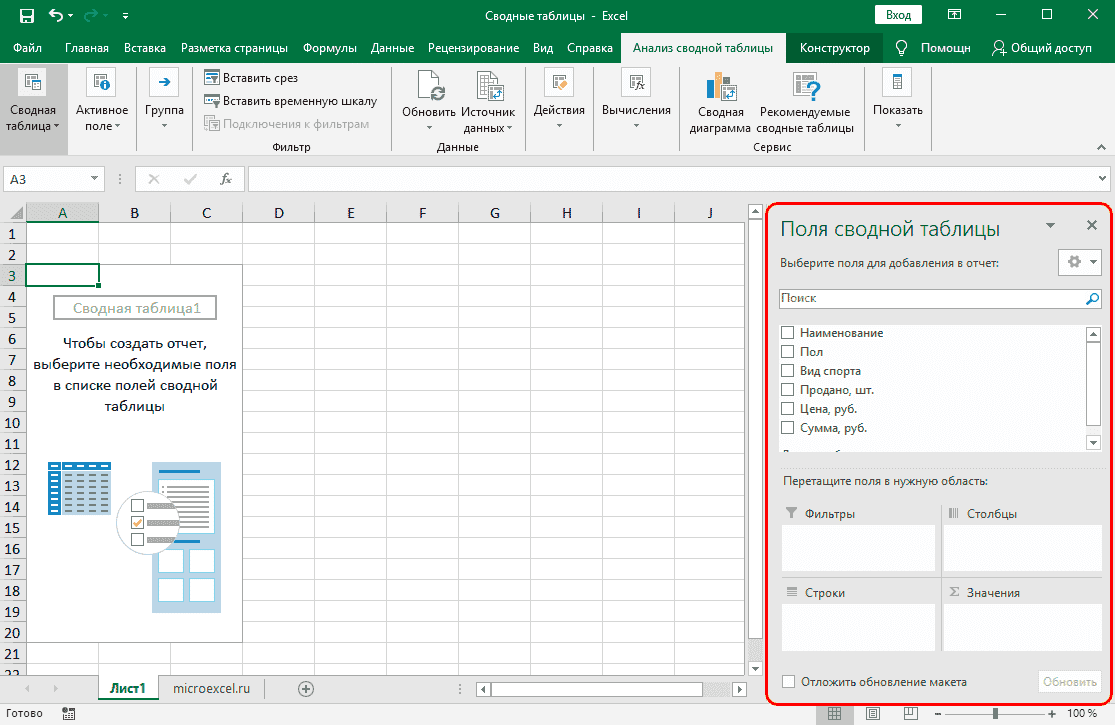This screenshot has height=725, width=1115.
Task: Open the Name Box dropdown arrow
Action: pyautogui.click(x=95, y=179)
